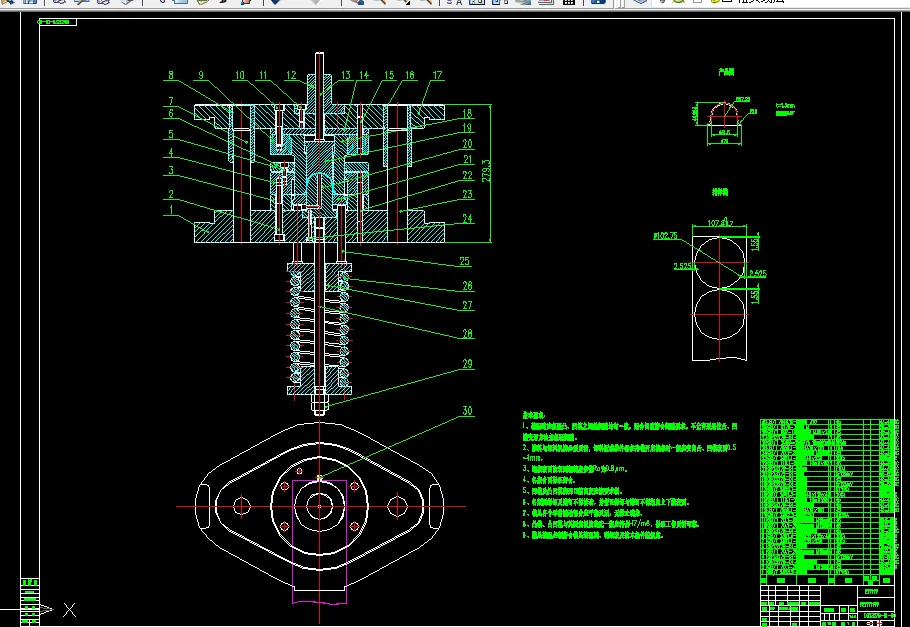The width and height of the screenshot is (910, 627).
Task: Click part number 30 above plan view
Action: [467, 410]
